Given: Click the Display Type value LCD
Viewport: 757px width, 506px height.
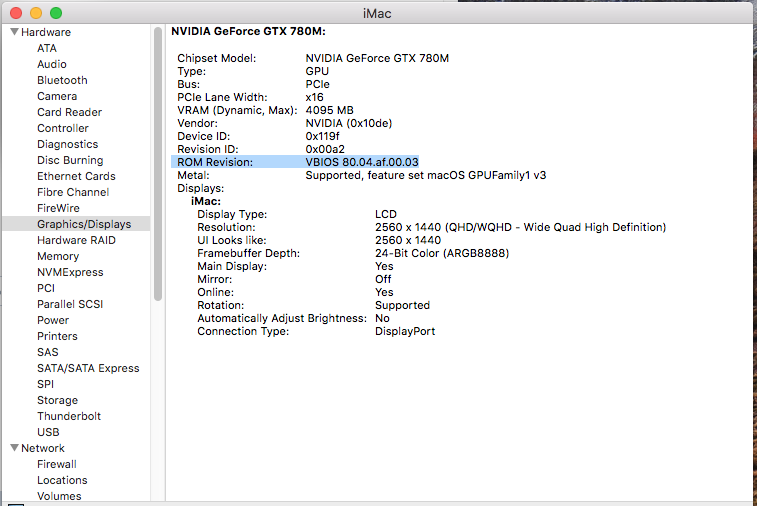Looking at the screenshot, I should point(386,214).
